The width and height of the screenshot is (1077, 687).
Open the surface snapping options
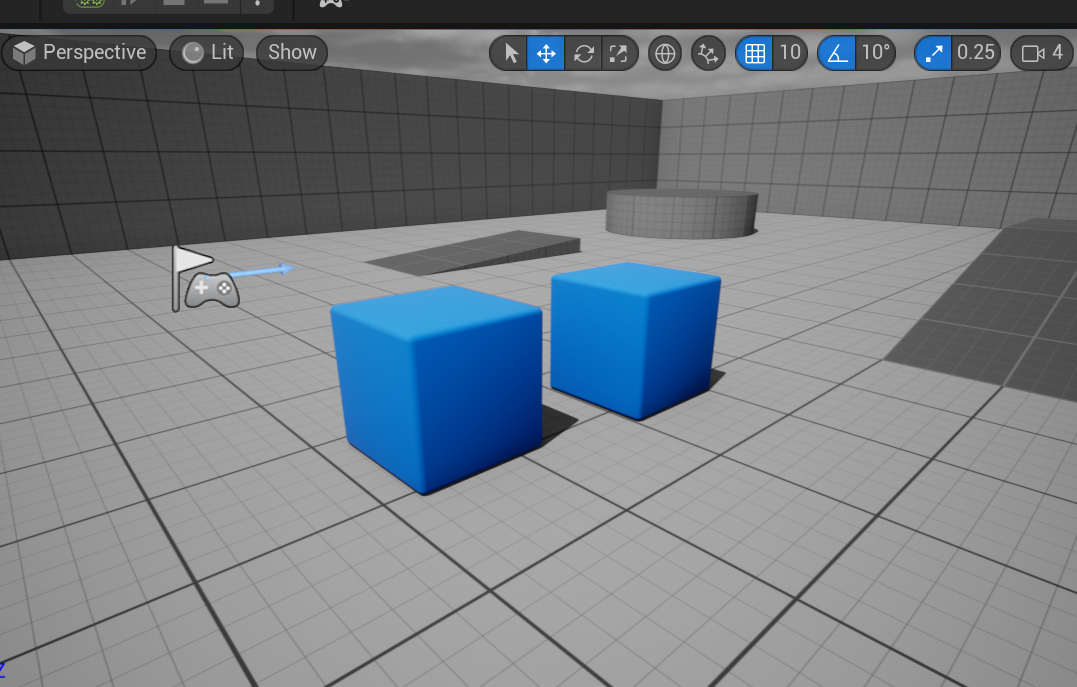(x=707, y=53)
